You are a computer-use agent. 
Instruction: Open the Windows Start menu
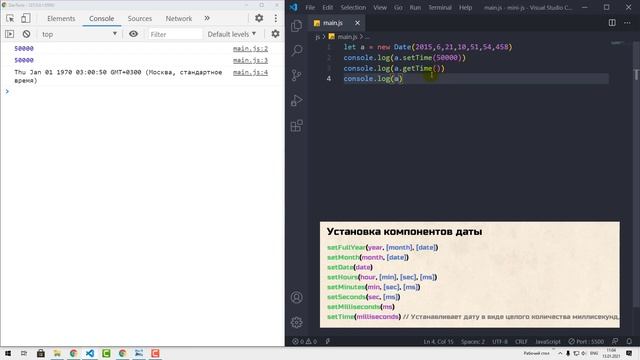[8, 353]
